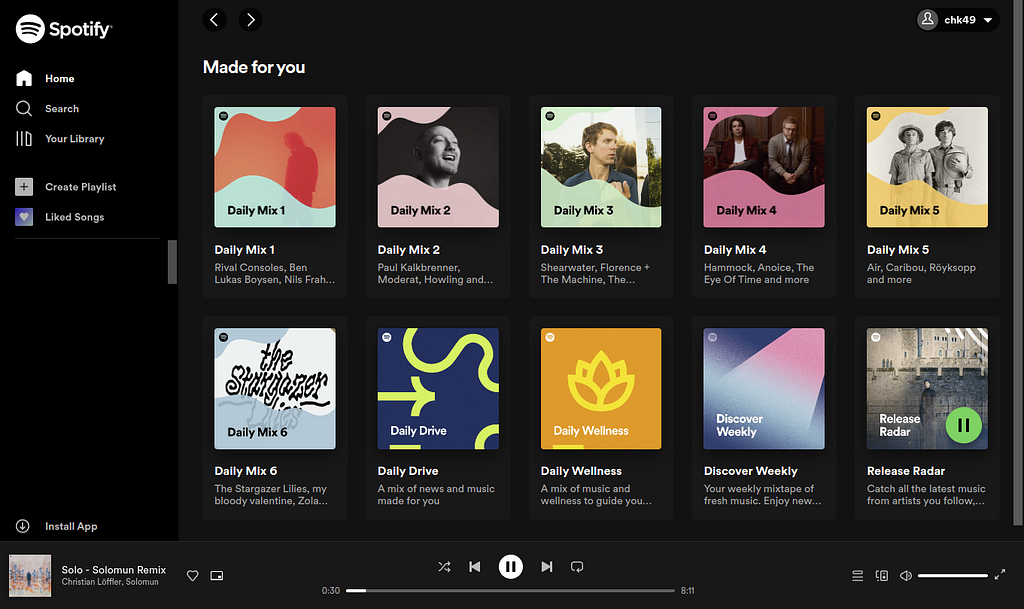Open Daily Mix 3 cover art
This screenshot has width=1024, height=609.
pyautogui.click(x=601, y=167)
